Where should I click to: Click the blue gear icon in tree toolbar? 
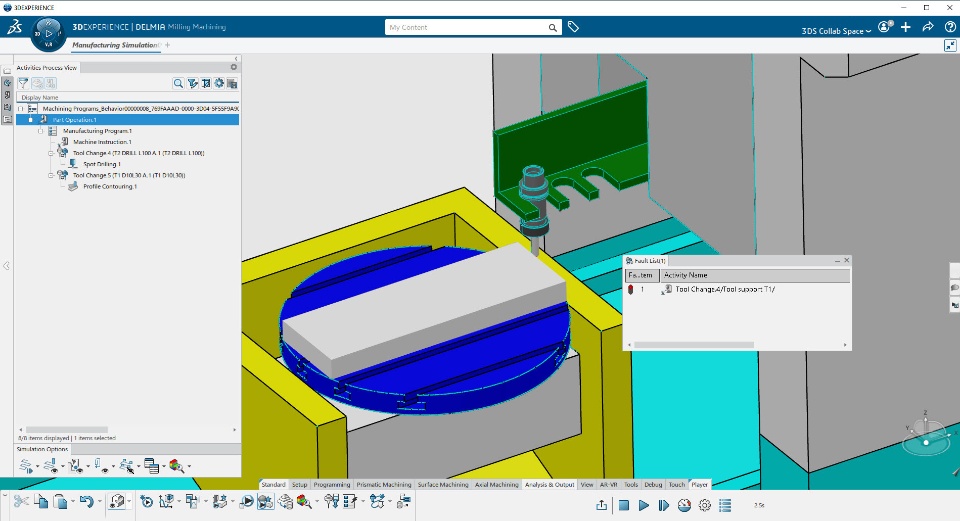[219, 83]
